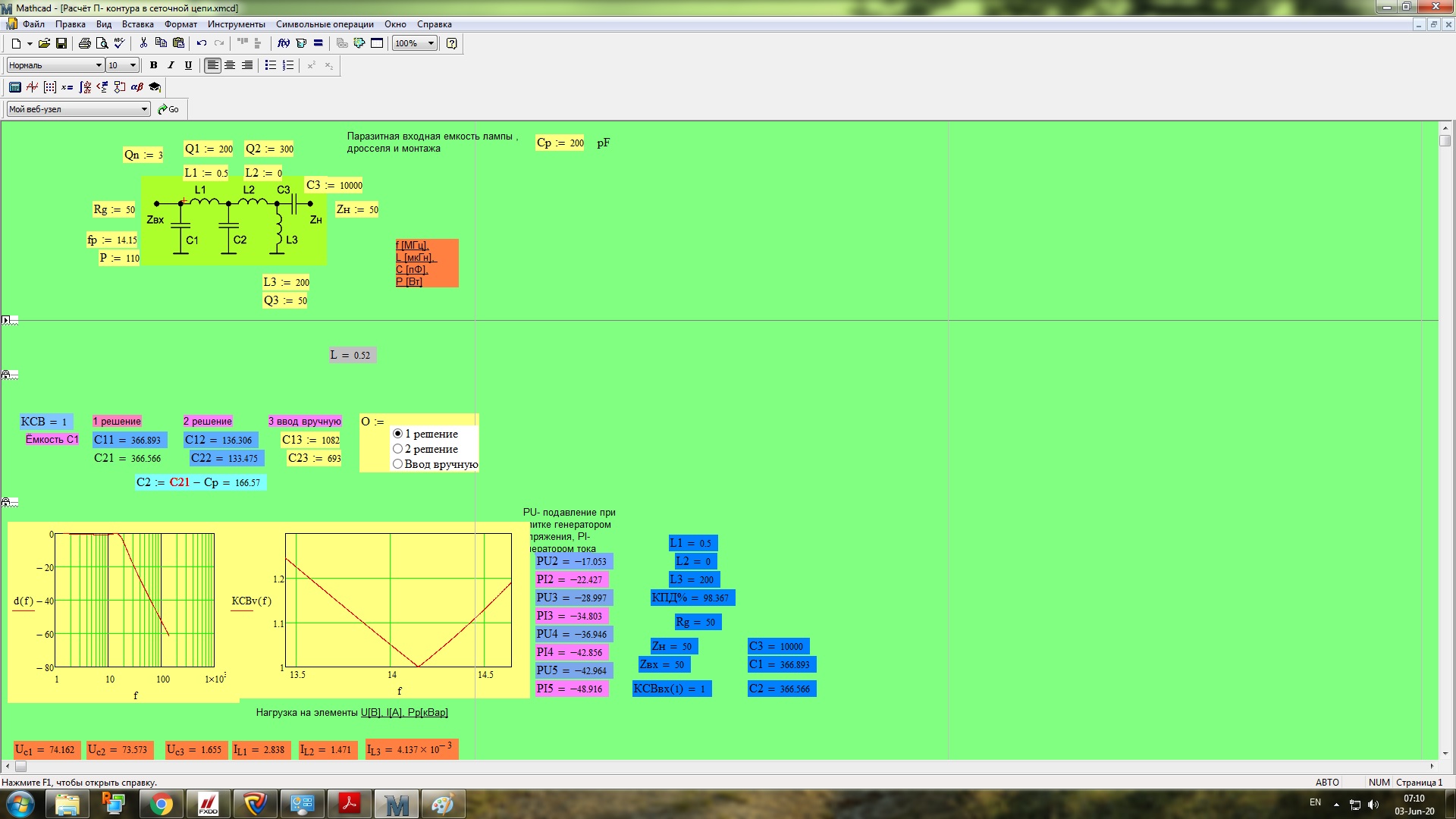This screenshot has height=819, width=1456.
Task: Open the "Нормаль" style dropdown
Action: 99,65
